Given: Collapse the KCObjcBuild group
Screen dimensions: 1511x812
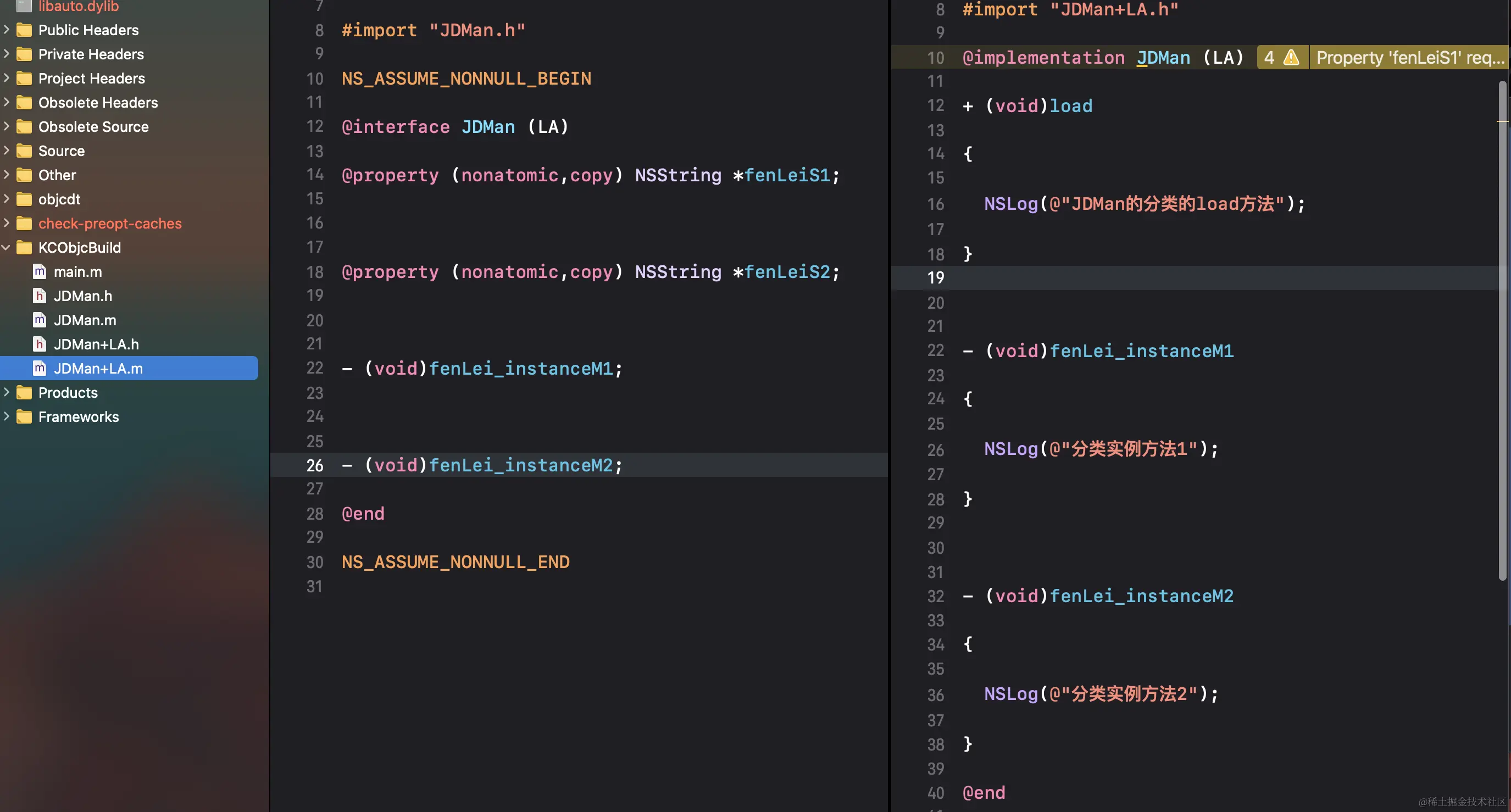Looking at the screenshot, I should click(x=7, y=248).
